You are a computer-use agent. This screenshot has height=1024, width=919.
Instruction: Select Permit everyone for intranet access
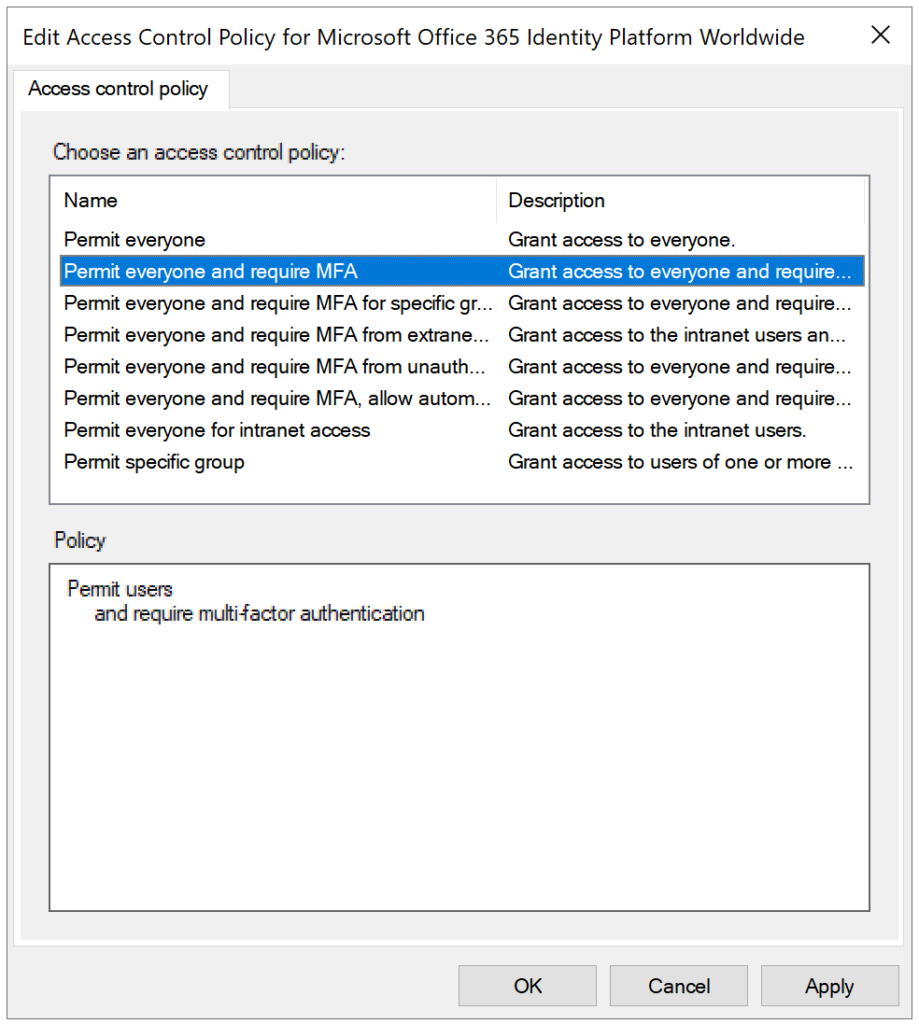[216, 430]
